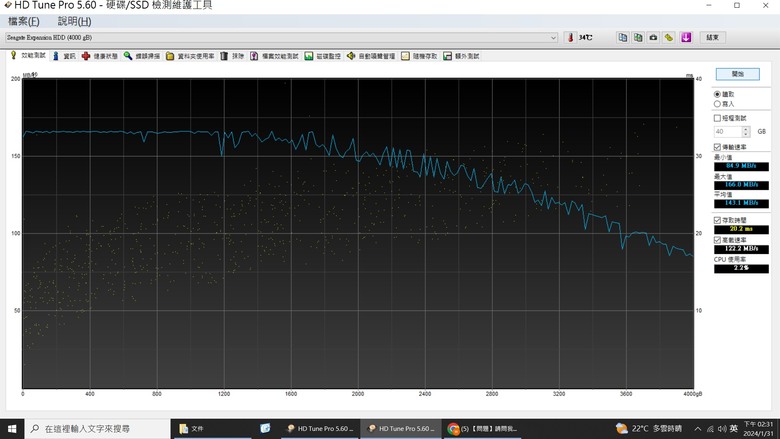Click the access time value 20.2 ms

[741, 229]
